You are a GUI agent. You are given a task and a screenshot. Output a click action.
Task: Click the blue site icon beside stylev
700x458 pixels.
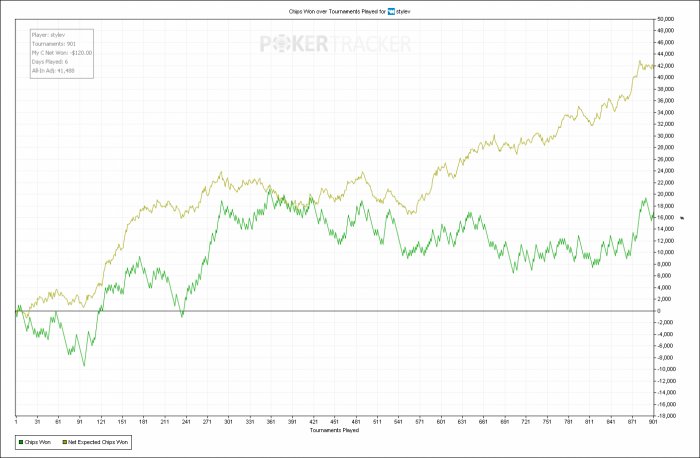[x=391, y=12]
